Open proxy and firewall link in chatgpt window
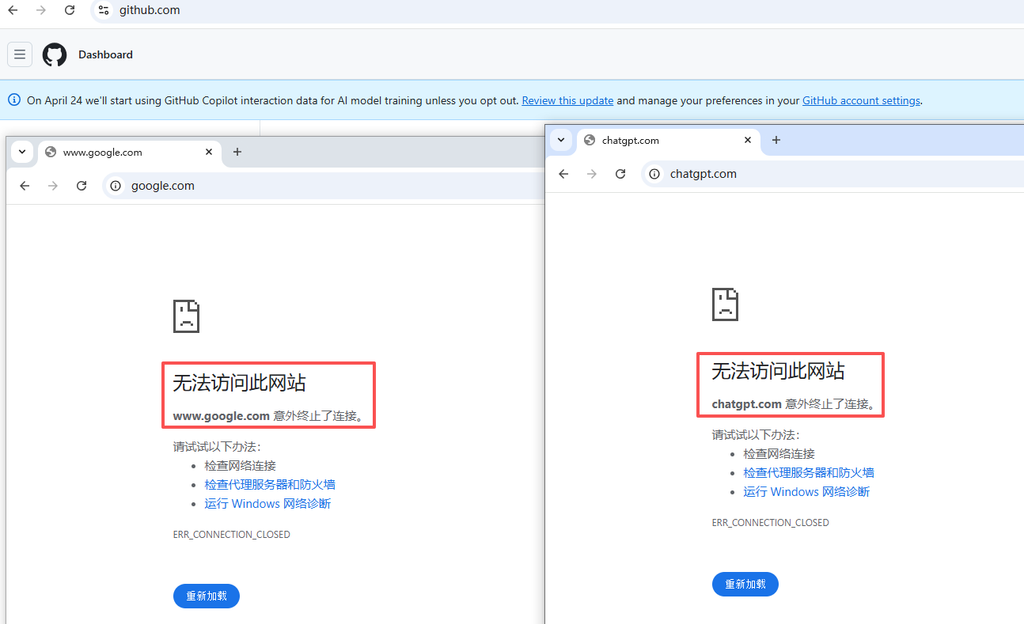The height and width of the screenshot is (624, 1024). 808,473
